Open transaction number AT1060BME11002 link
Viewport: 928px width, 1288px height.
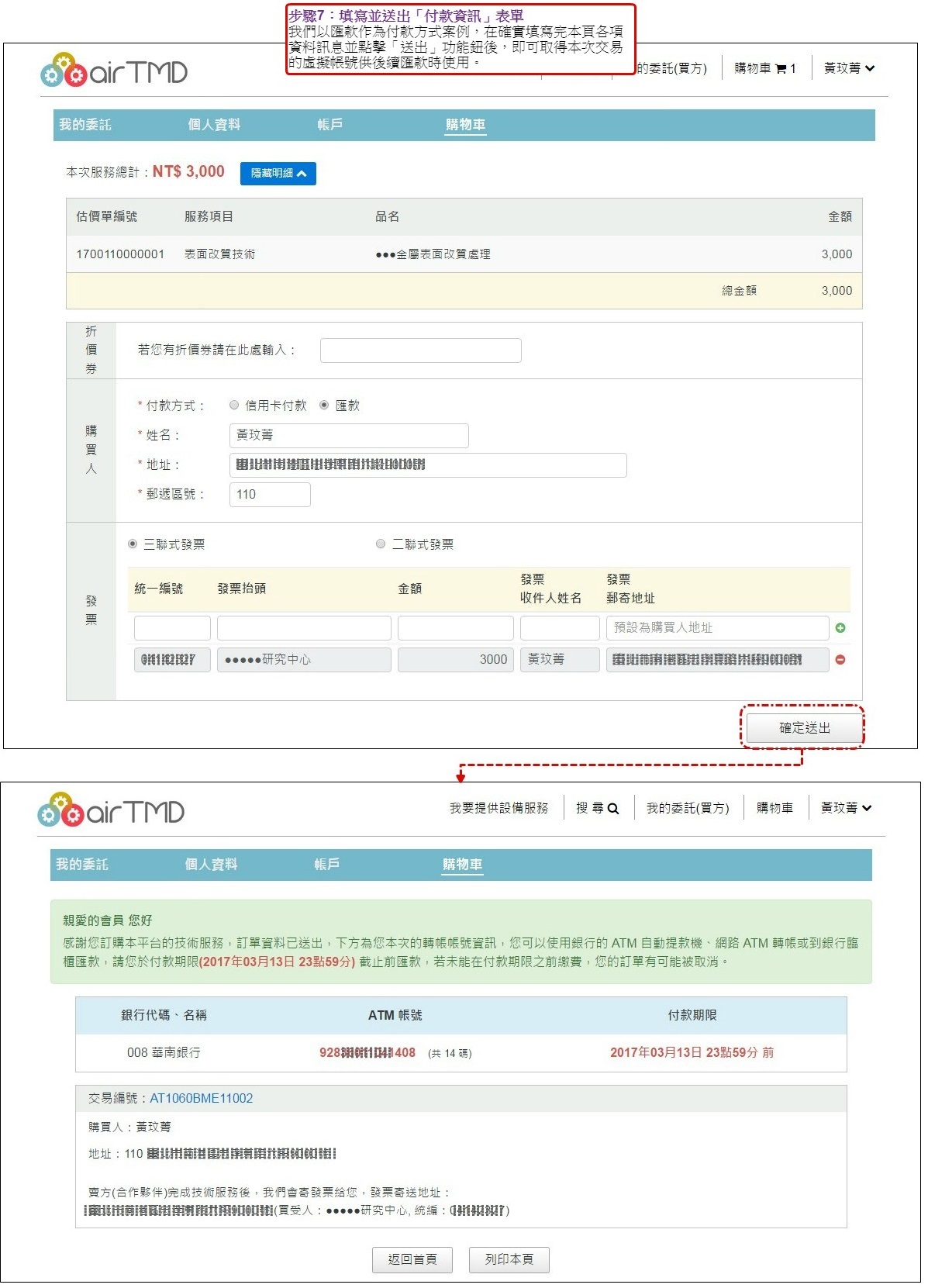pos(201,1099)
